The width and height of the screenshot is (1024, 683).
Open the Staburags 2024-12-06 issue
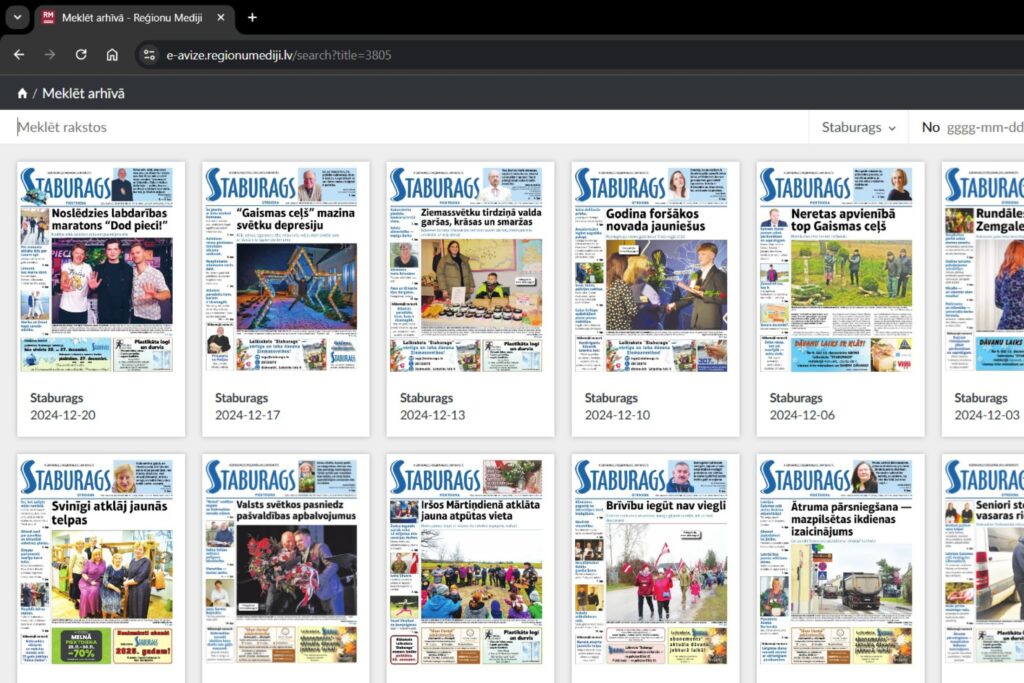(x=840, y=299)
